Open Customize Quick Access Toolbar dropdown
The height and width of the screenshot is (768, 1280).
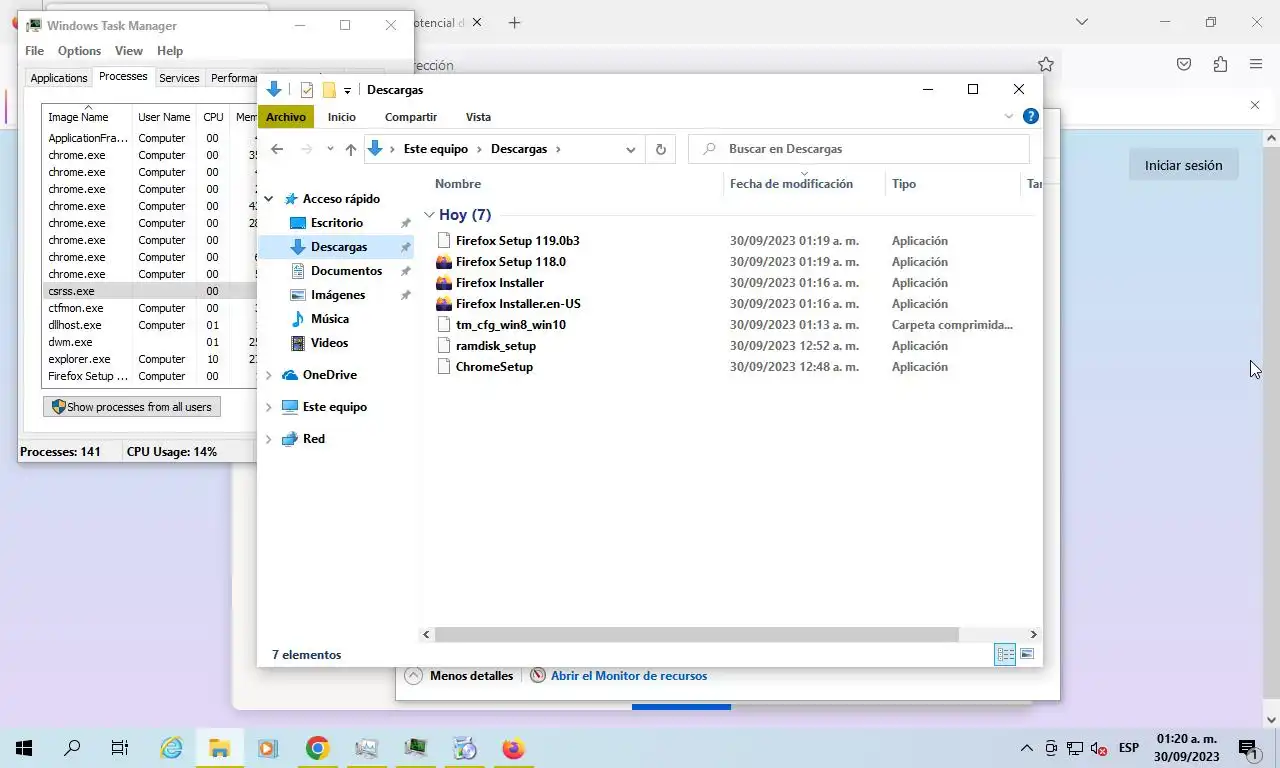coord(347,90)
